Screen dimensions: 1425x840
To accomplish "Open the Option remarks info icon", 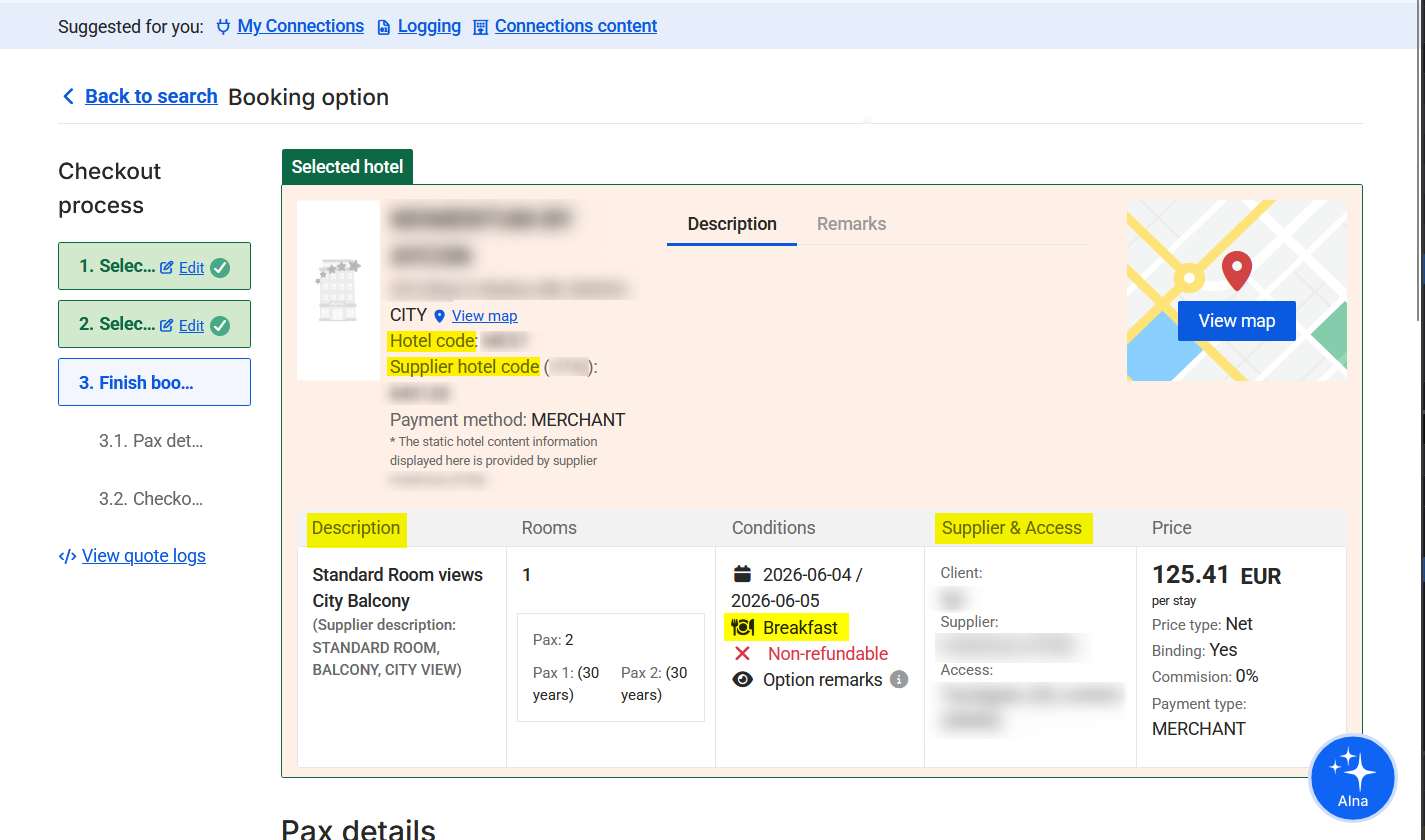I will [x=899, y=680].
